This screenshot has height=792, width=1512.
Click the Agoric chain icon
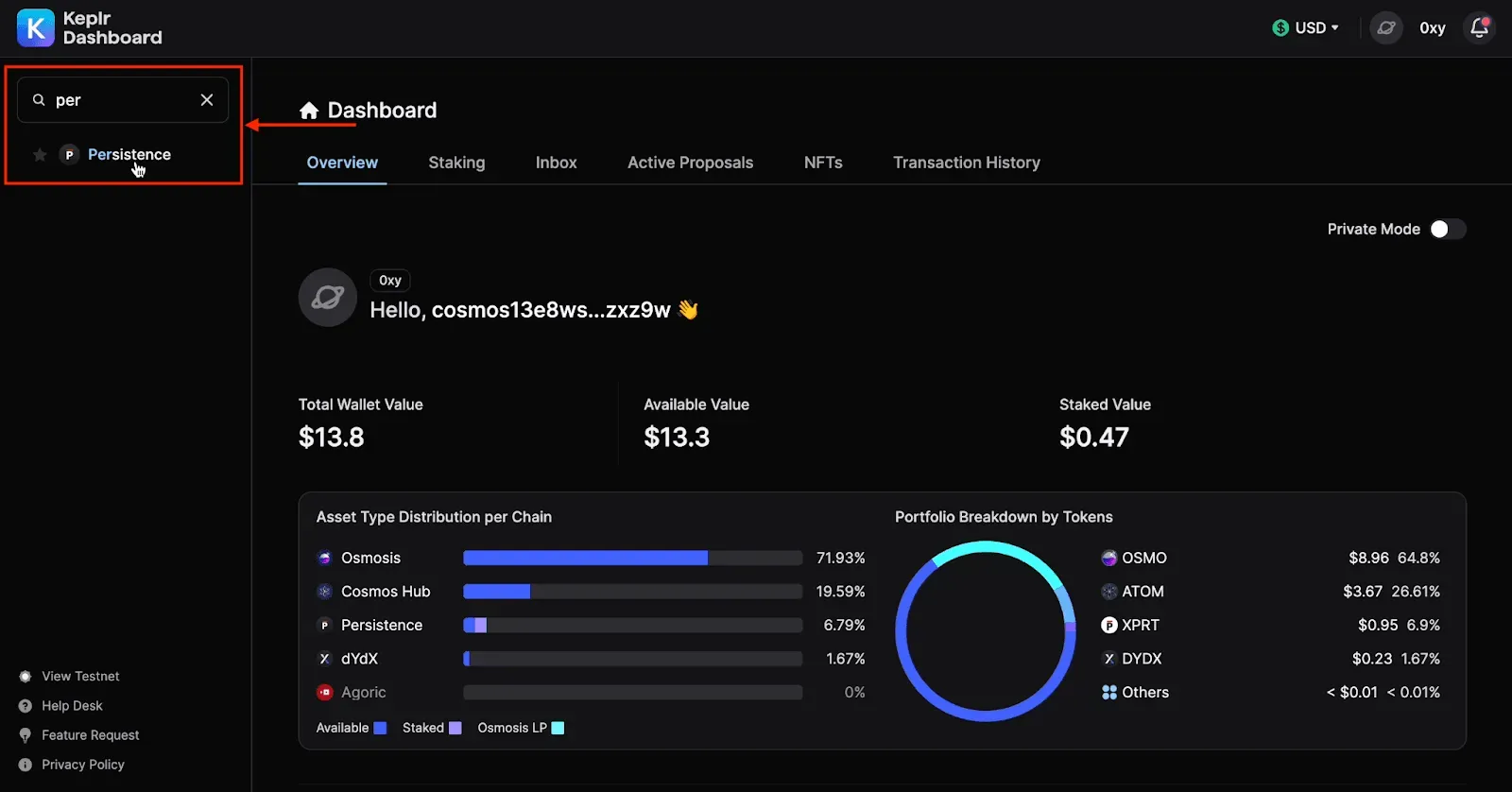(324, 693)
